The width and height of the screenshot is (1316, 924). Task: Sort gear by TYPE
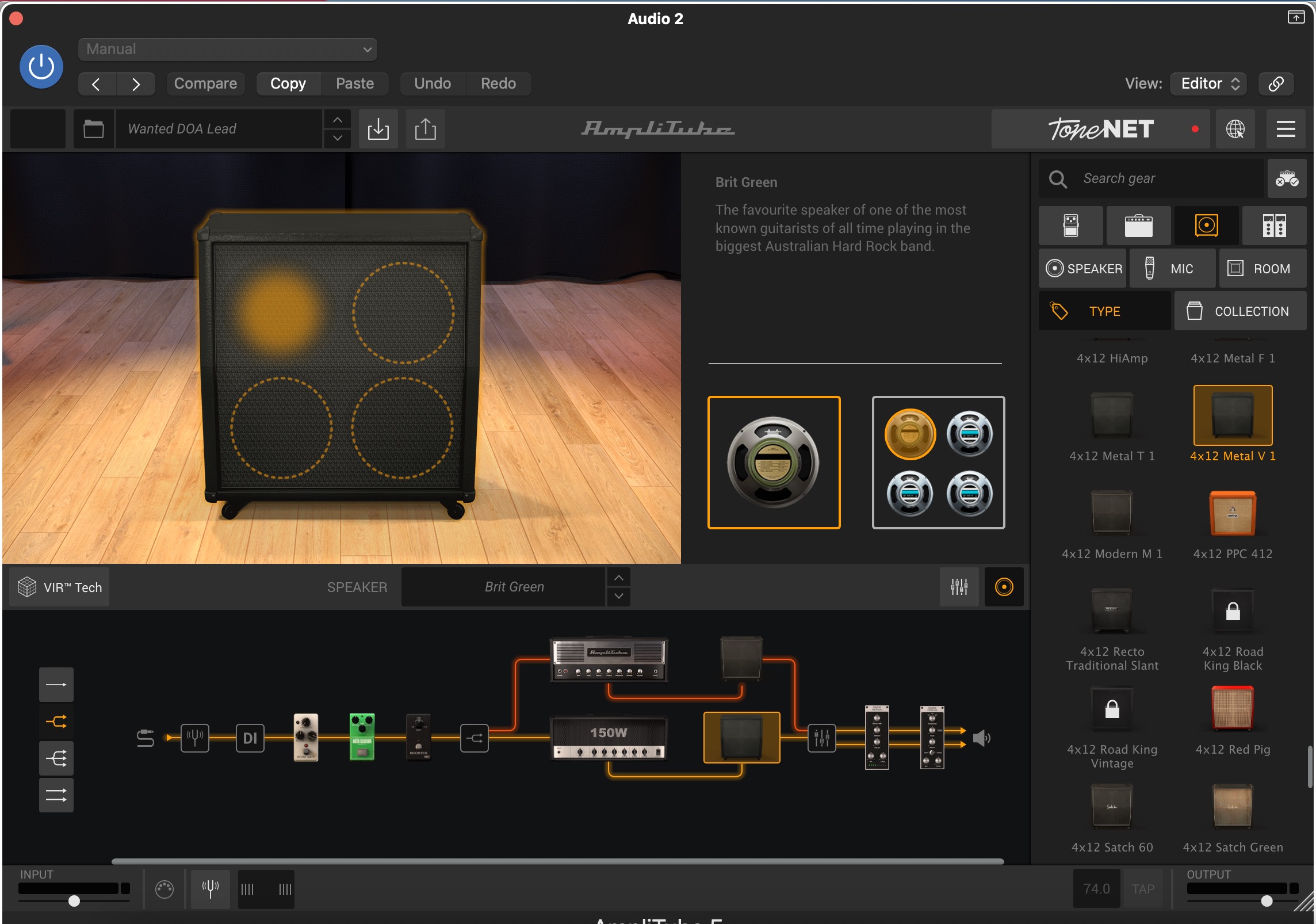click(x=1104, y=311)
